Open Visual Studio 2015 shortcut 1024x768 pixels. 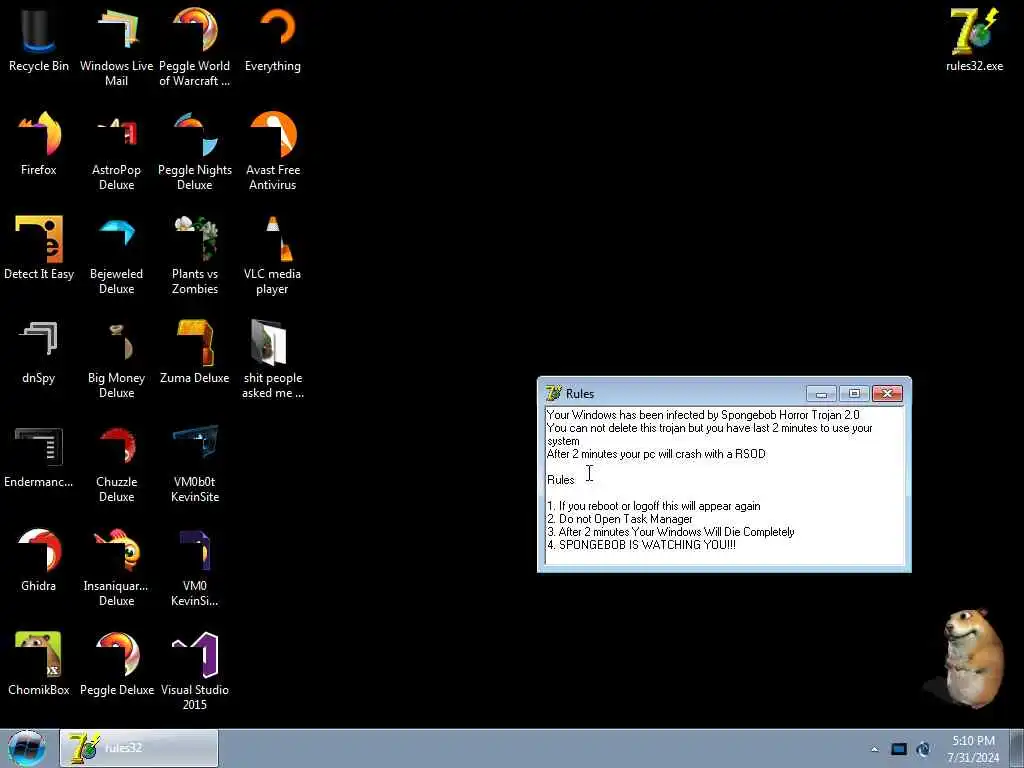click(x=195, y=670)
